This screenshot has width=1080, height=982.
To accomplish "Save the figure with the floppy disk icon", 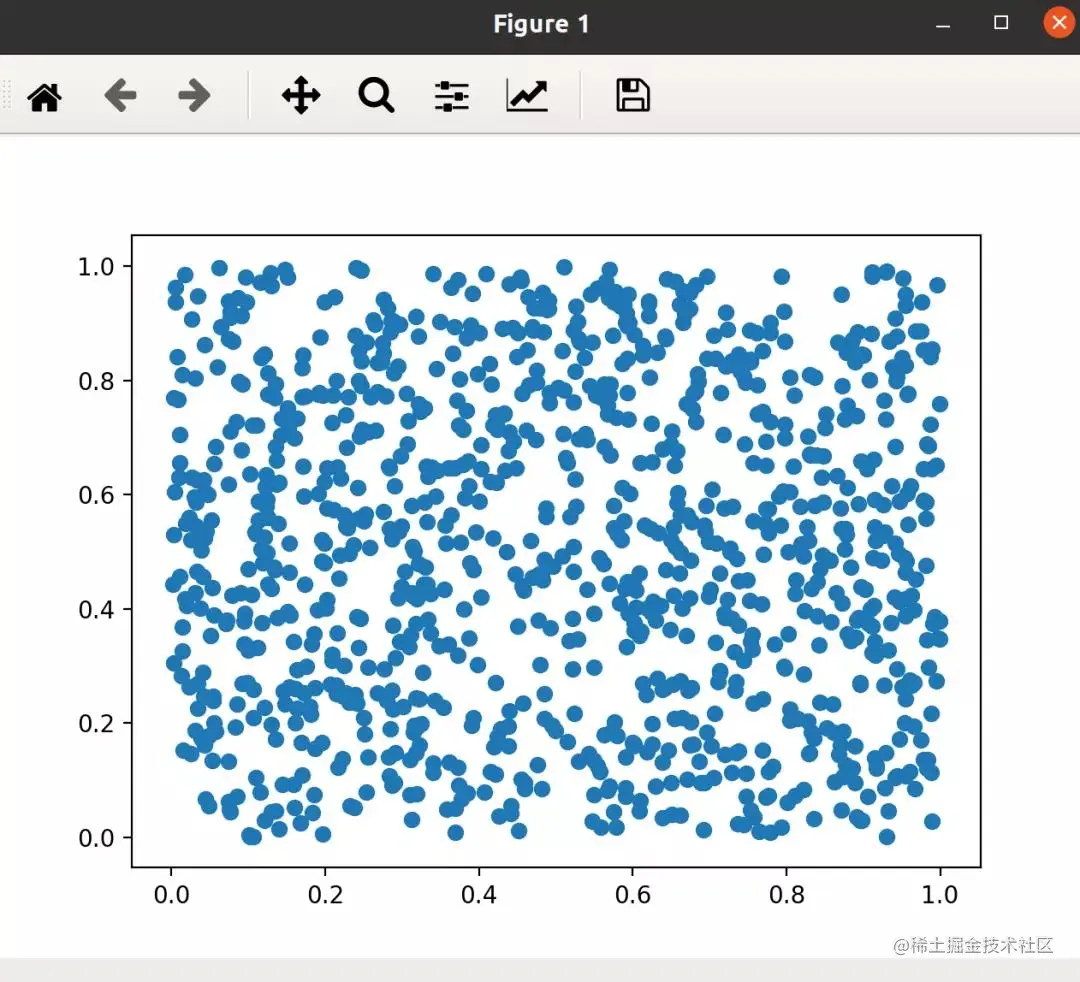I will pos(632,95).
